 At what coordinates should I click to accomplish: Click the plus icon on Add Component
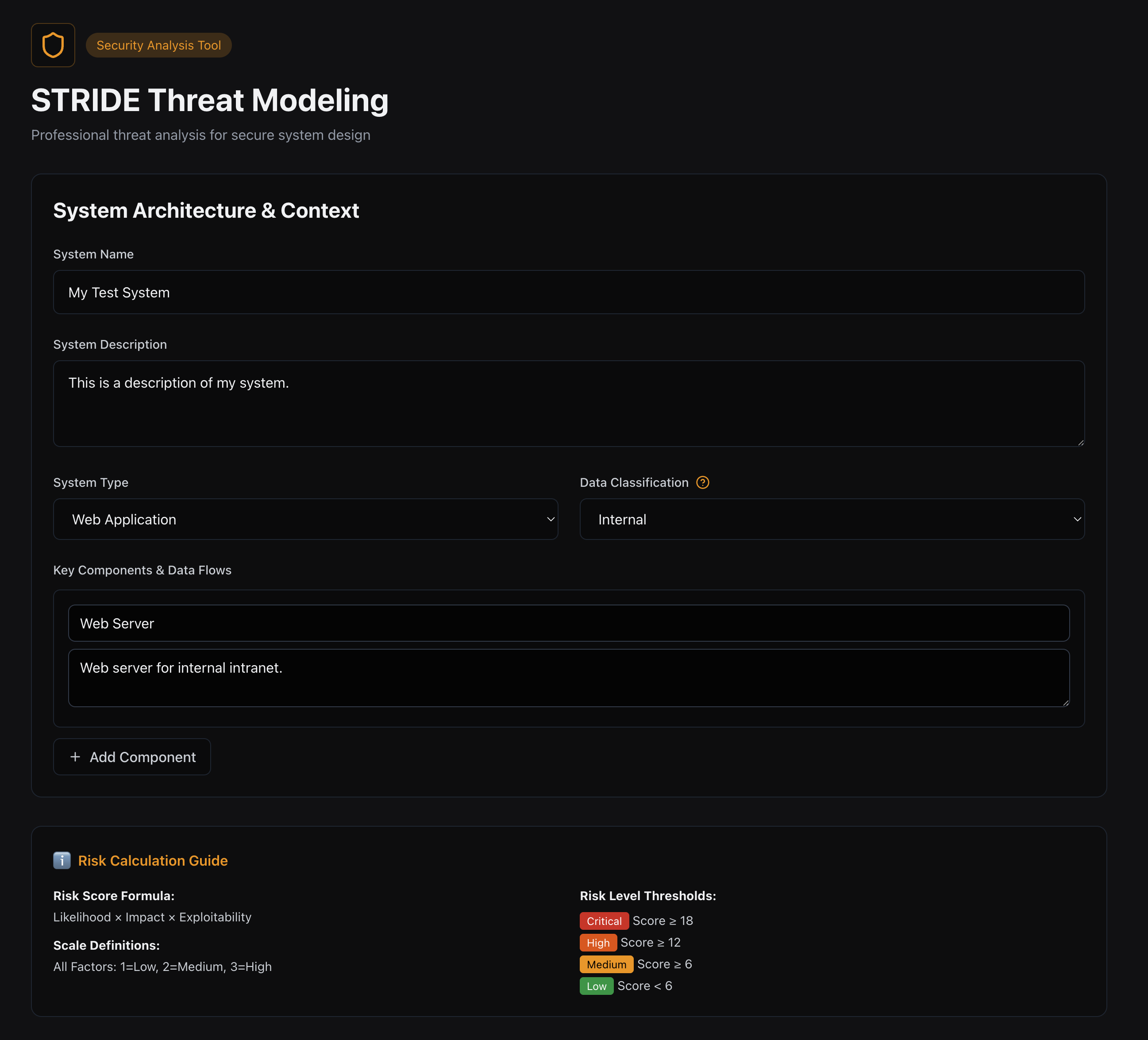(75, 757)
